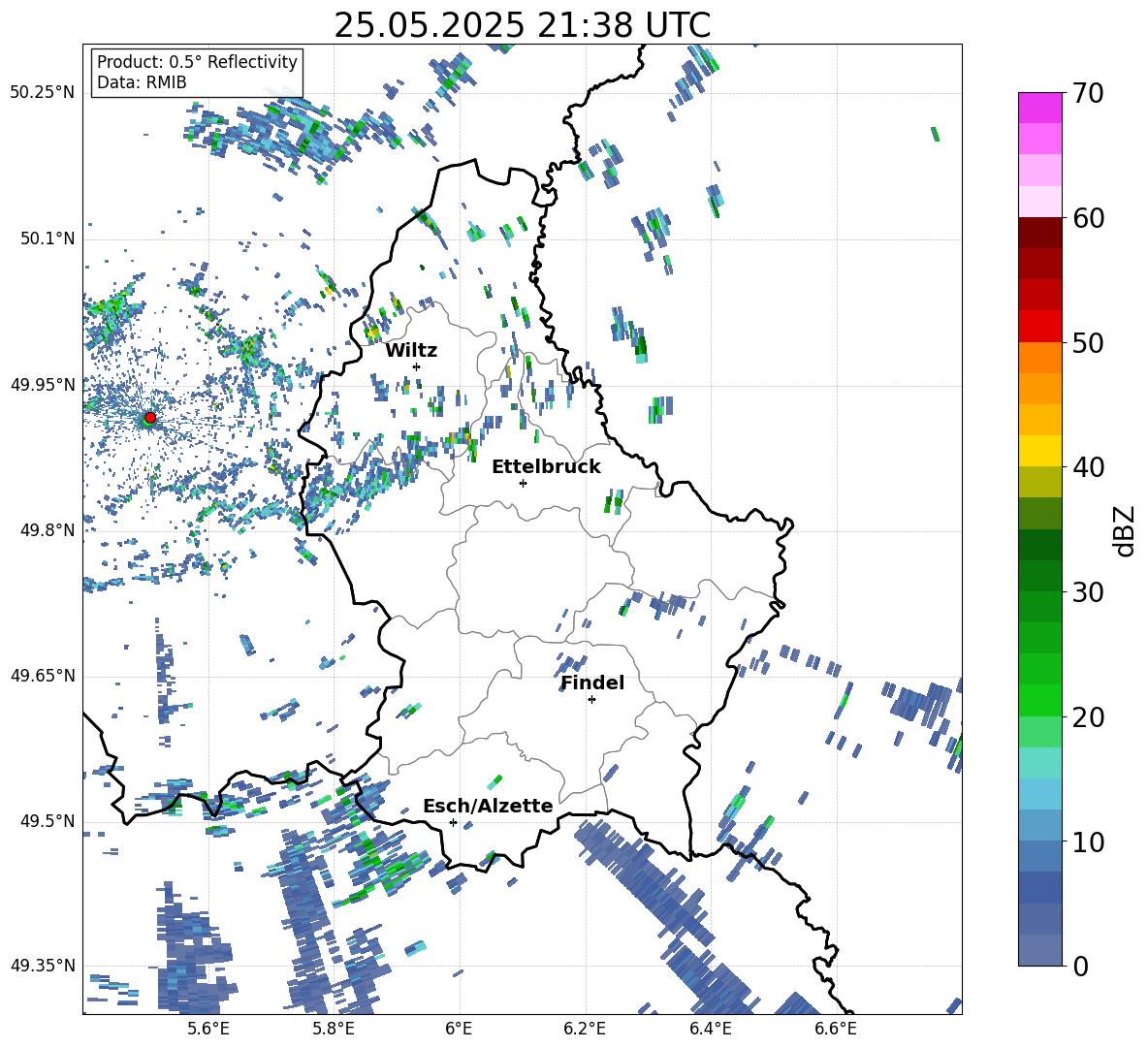
Task: Click colorbar tick label '40'
Action: (x=1088, y=467)
